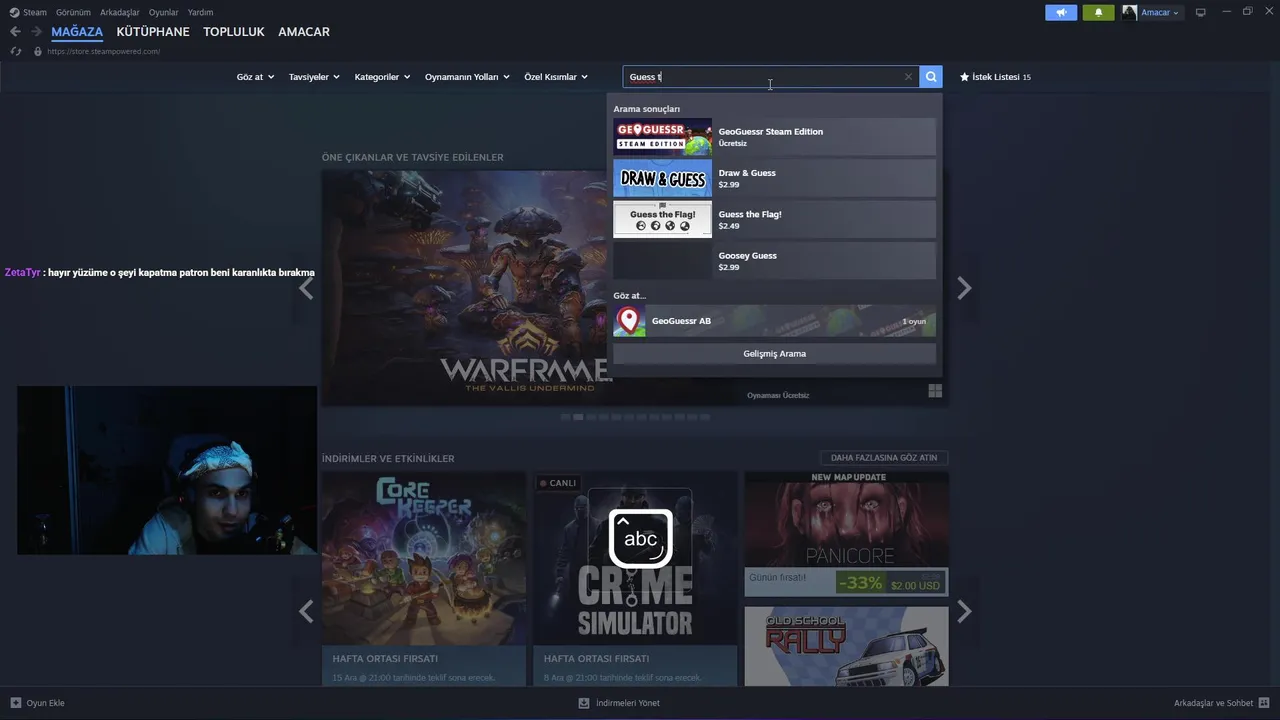The width and height of the screenshot is (1280, 720).
Task: Show next featured game carousel arrow
Action: click(964, 288)
